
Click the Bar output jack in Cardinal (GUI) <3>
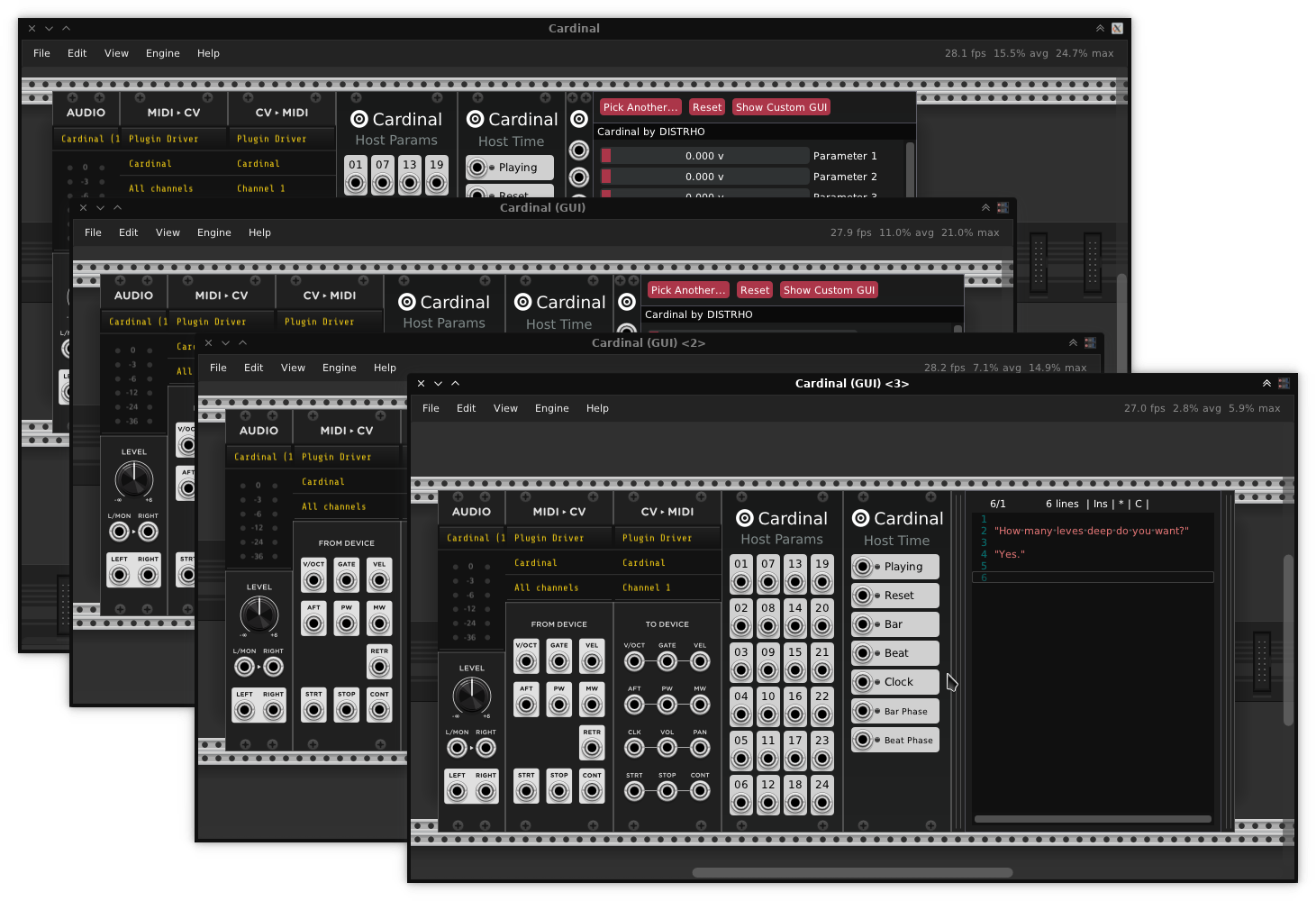(863, 624)
